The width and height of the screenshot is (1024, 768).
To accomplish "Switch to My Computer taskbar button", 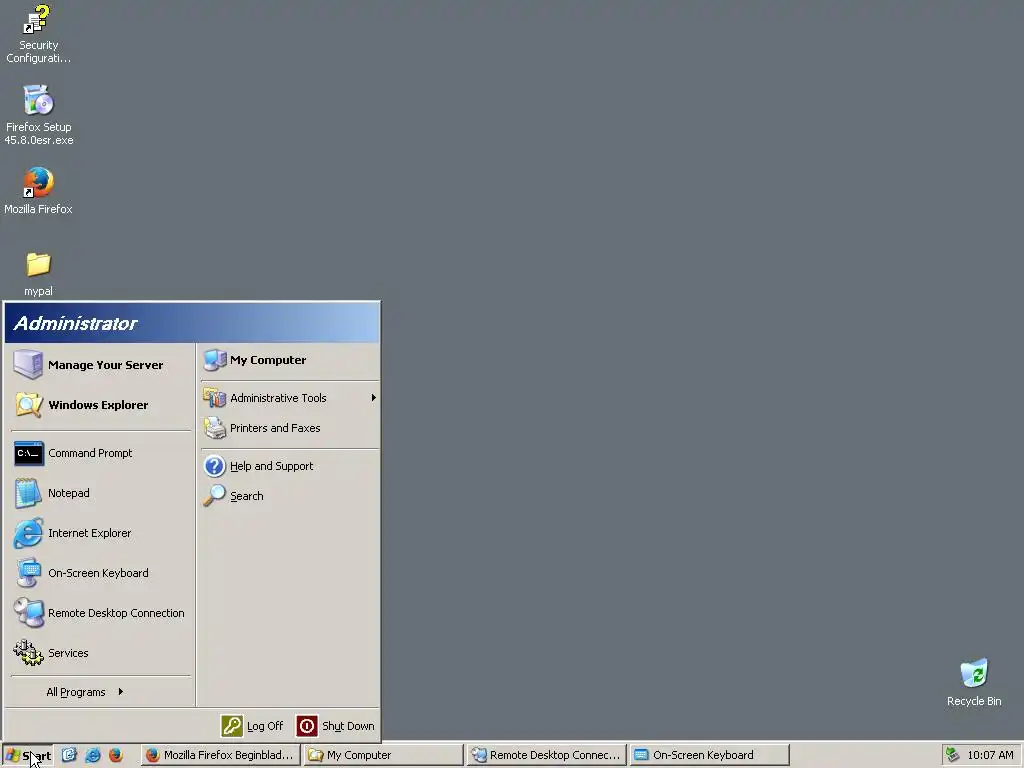I will (x=383, y=755).
